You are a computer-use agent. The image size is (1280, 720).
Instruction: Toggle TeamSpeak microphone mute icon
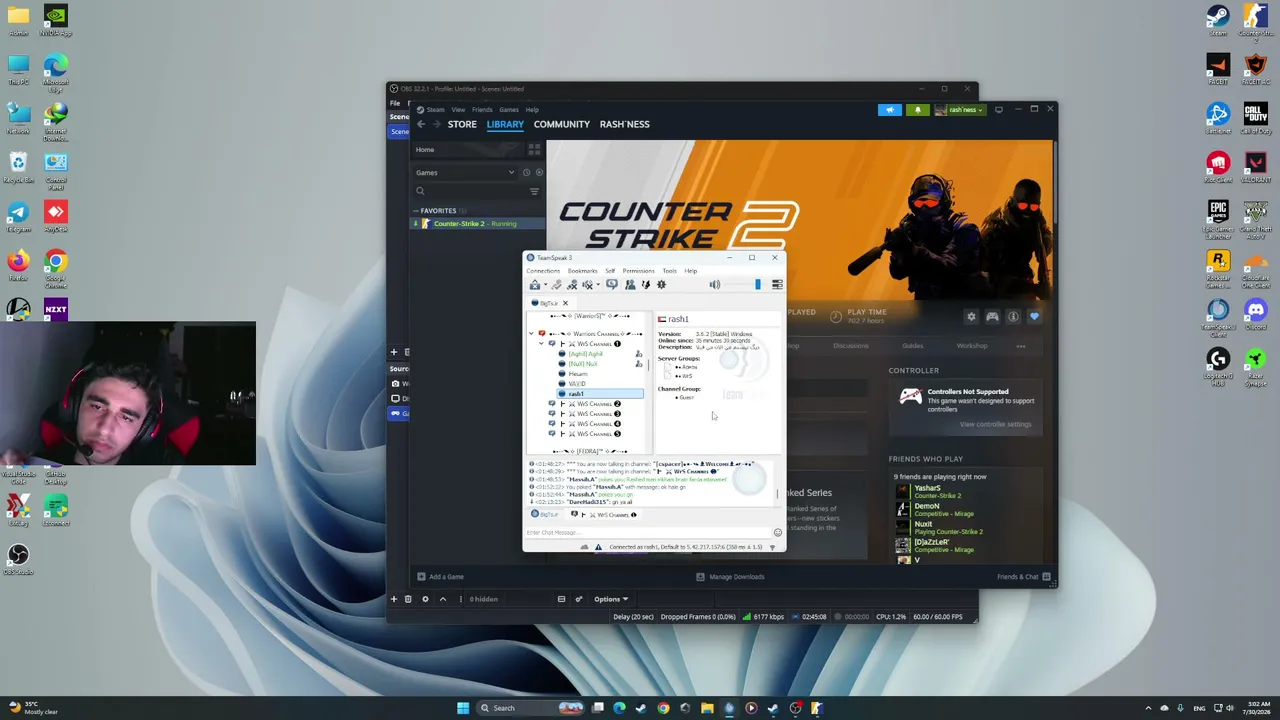tap(572, 285)
